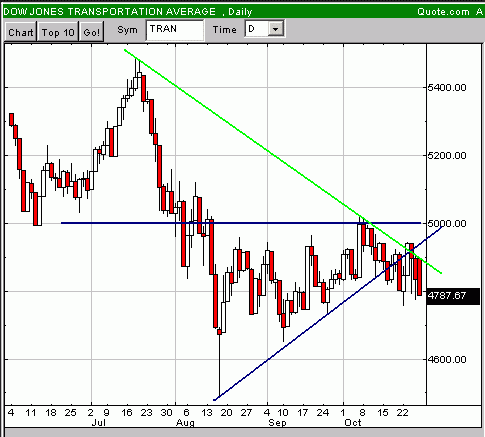Select the 4600.00 price axis label
This screenshot has height=437, width=485.
[x=447, y=359]
